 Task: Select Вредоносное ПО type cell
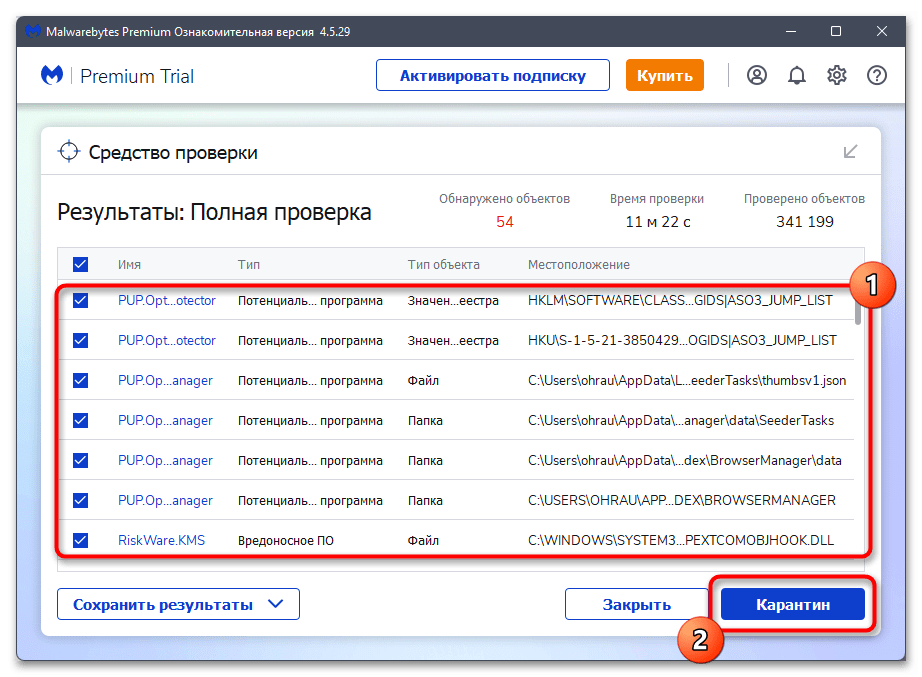(x=286, y=541)
